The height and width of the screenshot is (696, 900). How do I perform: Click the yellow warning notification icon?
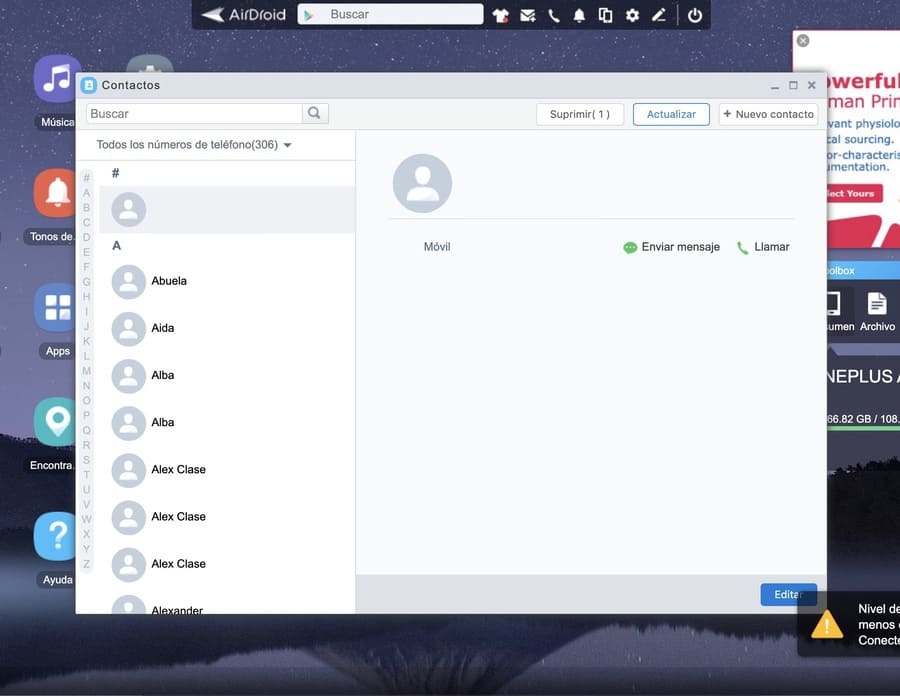pyautogui.click(x=827, y=624)
